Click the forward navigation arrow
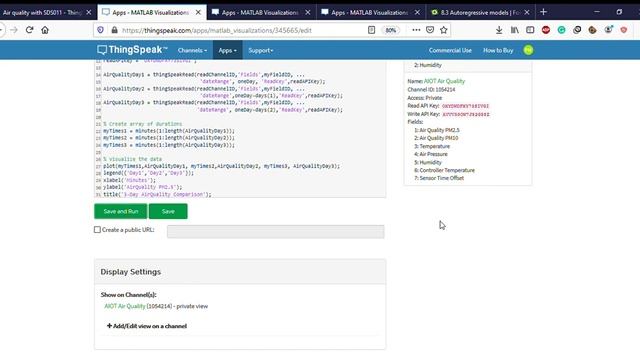Screen dimensions: 640x360 click(14, 30)
